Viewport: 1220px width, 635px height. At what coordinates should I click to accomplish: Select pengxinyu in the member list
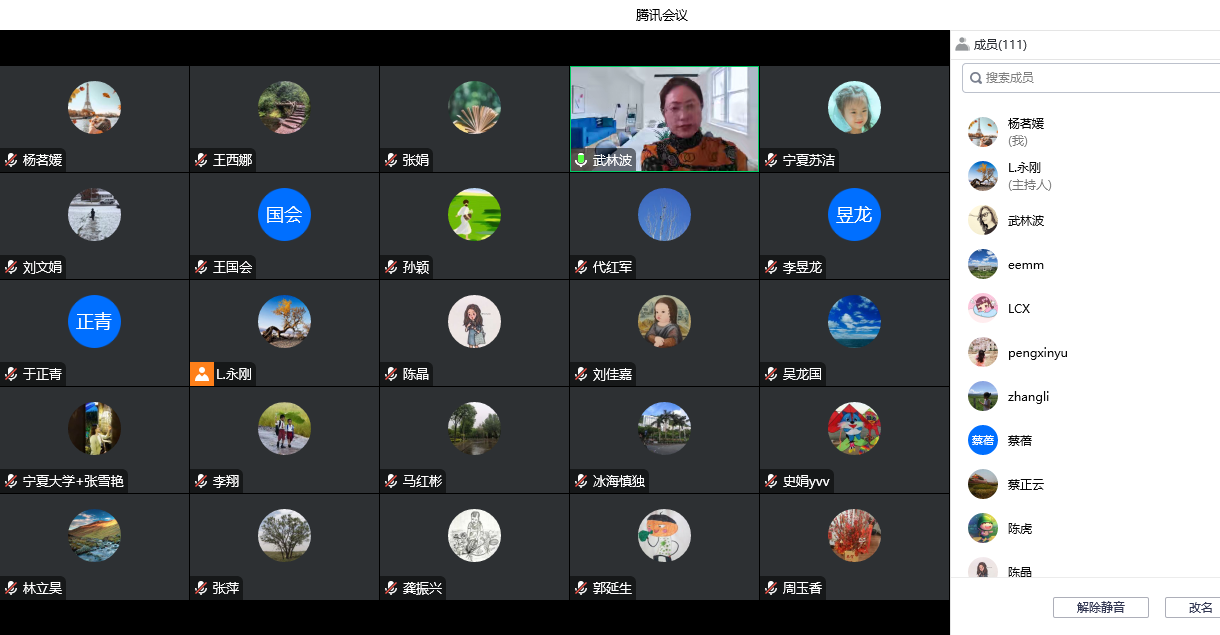click(1037, 352)
